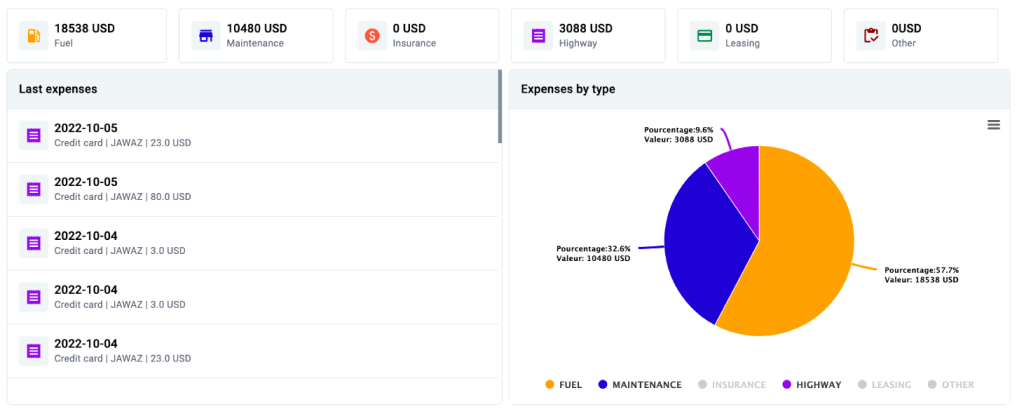The height and width of the screenshot is (414, 1024).
Task: Click the green Leasing card icon
Action: coord(705,36)
